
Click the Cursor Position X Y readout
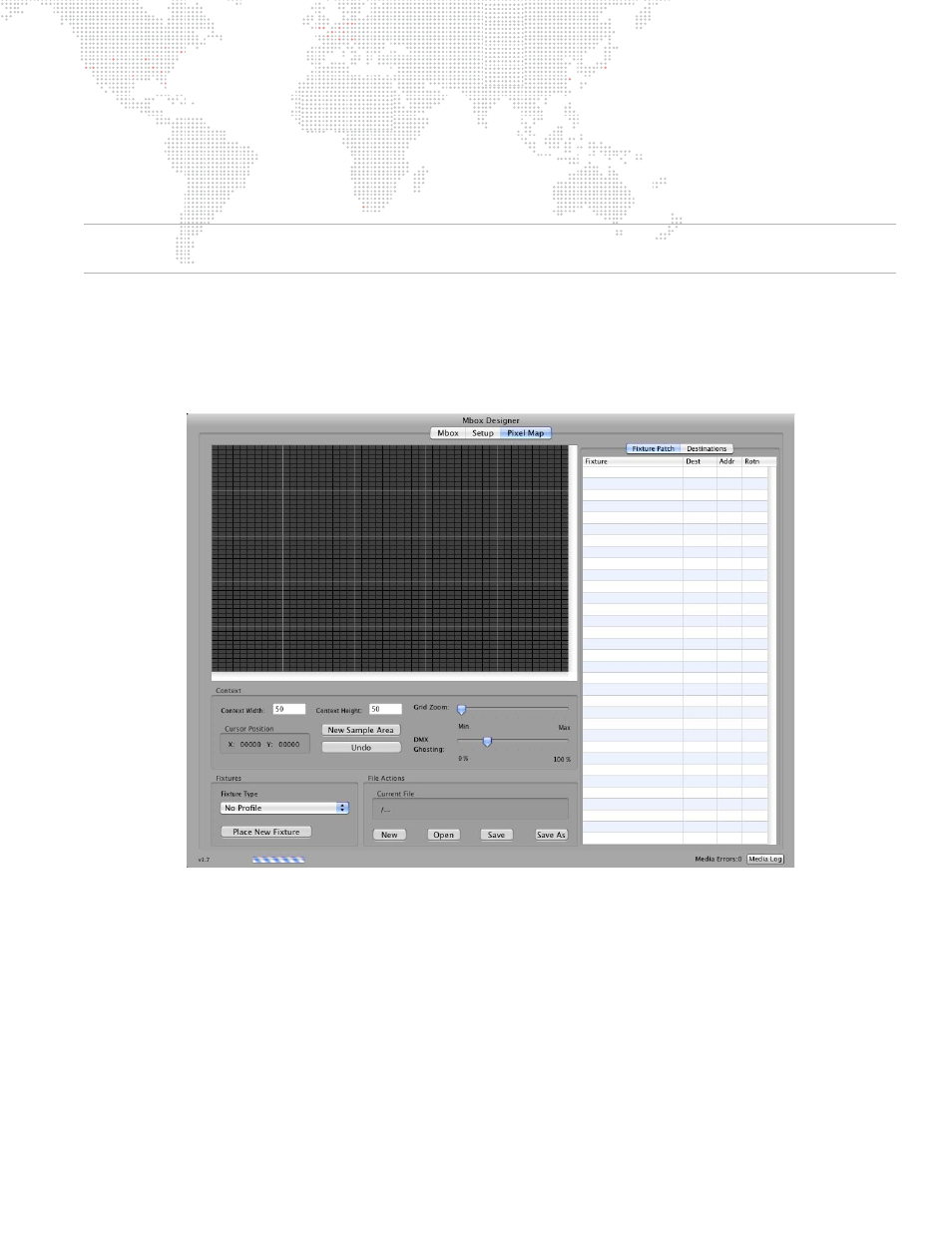point(264,745)
